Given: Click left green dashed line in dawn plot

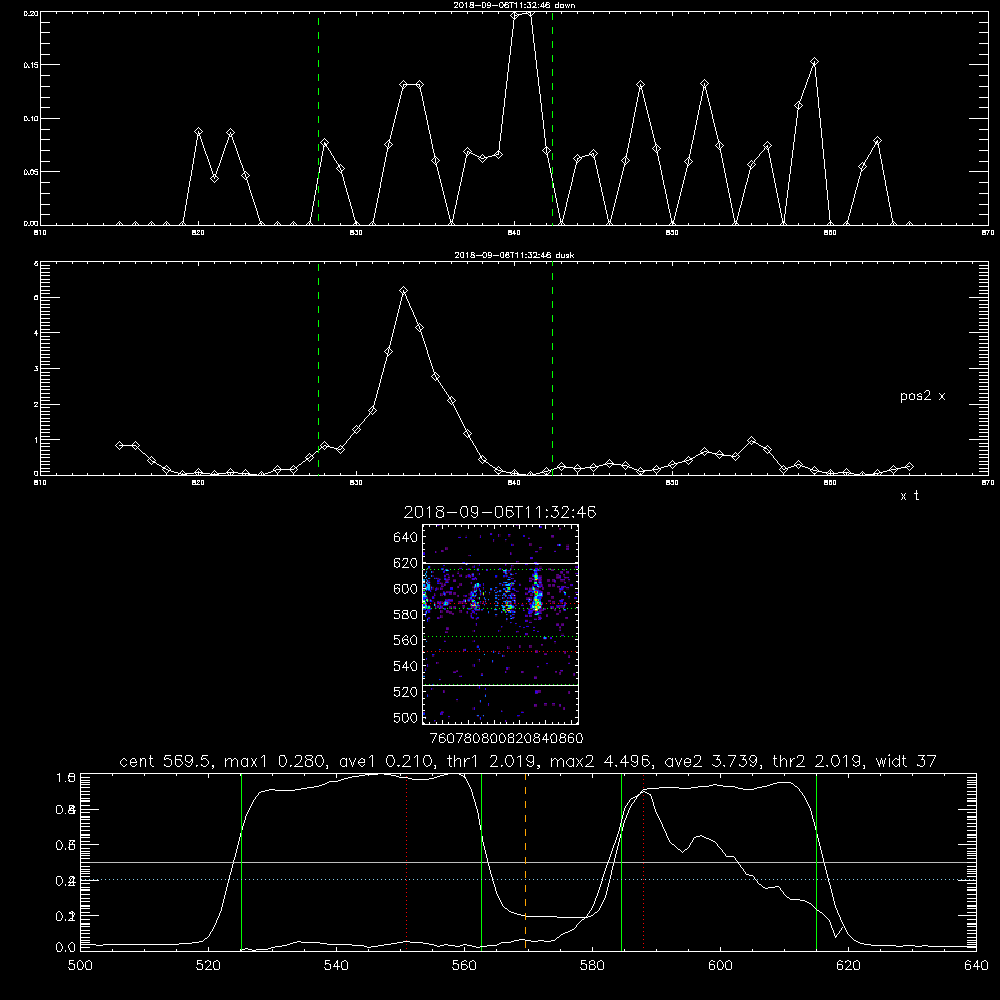Looking at the screenshot, I should (x=318, y=119).
